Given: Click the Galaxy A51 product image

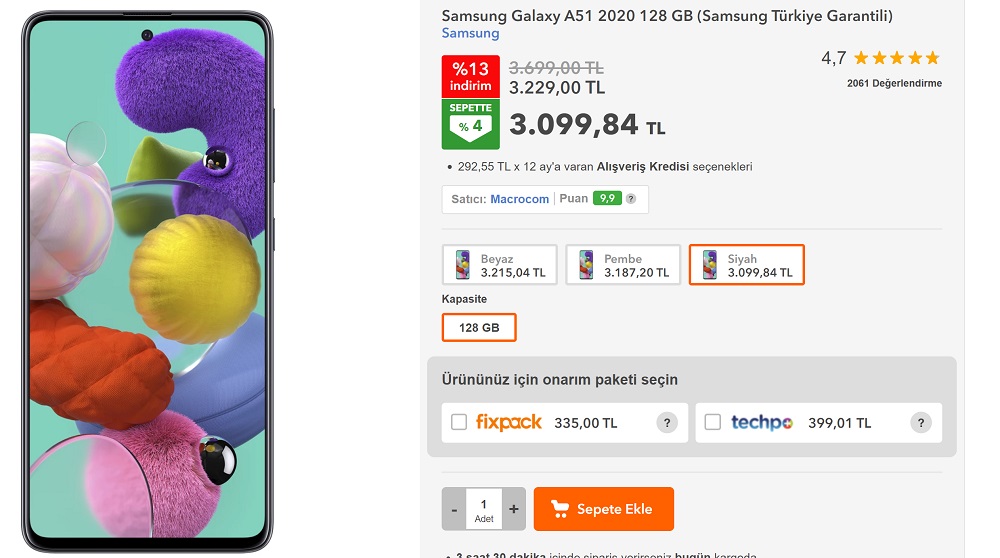Looking at the screenshot, I should point(147,282).
